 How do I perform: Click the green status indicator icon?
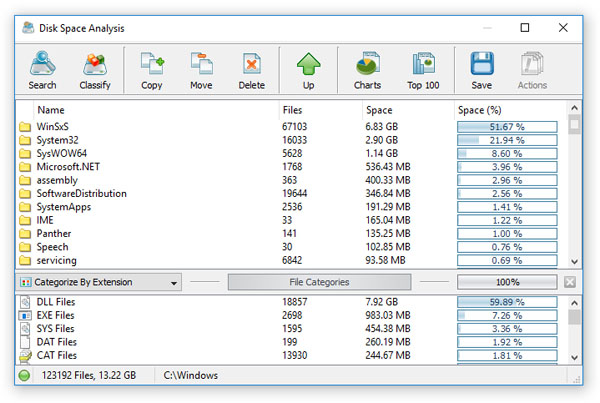pyautogui.click(x=24, y=375)
